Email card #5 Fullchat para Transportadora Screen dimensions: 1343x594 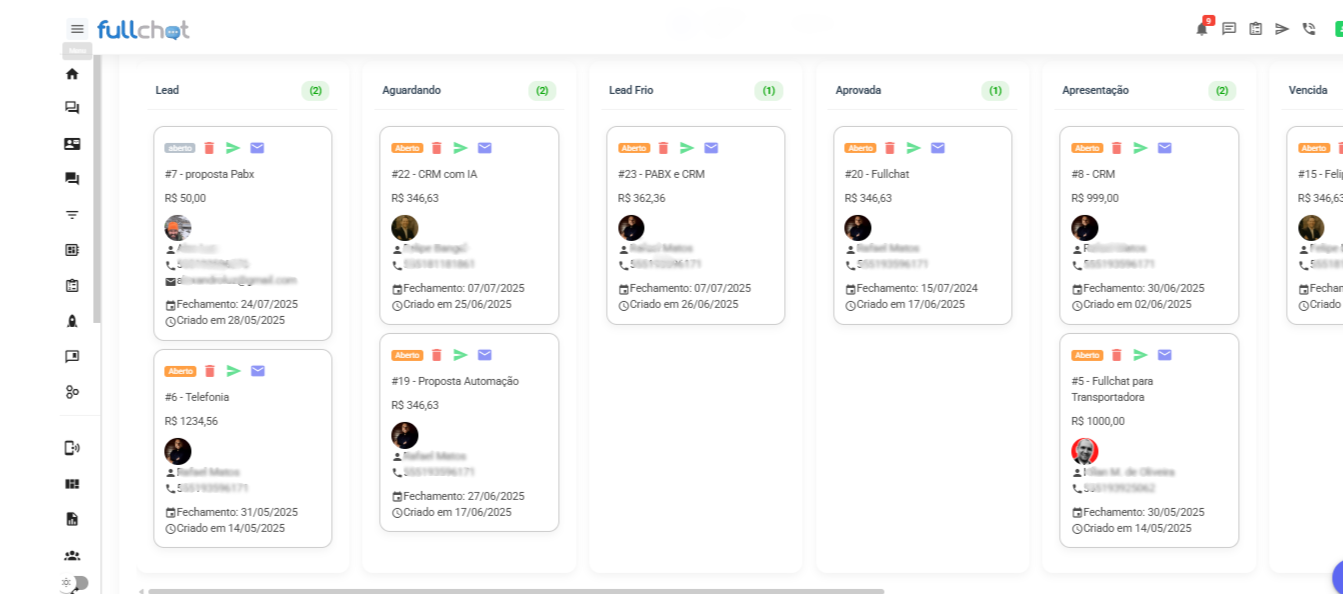click(1165, 355)
